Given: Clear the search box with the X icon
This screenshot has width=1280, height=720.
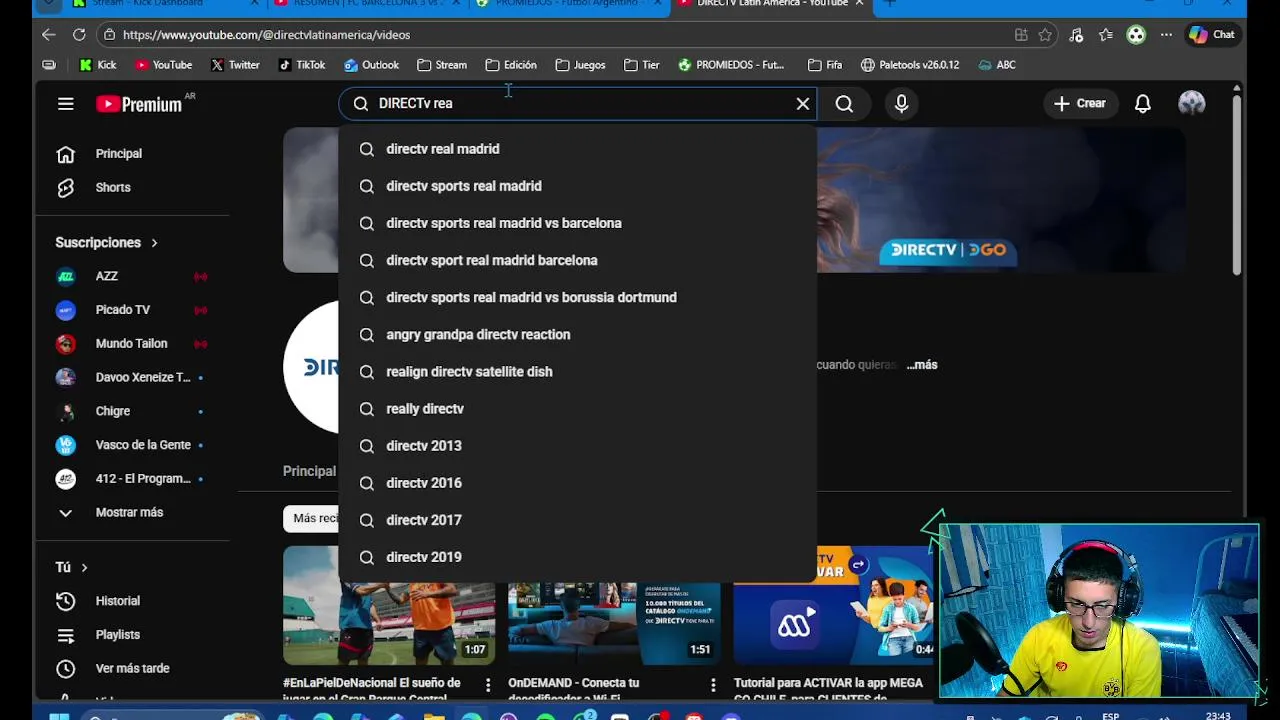Looking at the screenshot, I should click(802, 103).
